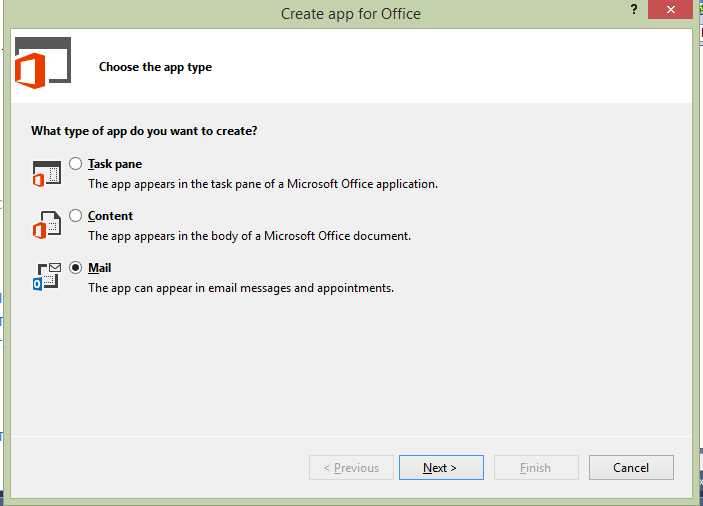
Task: Click the 'Choose the app type' heading
Action: (x=155, y=67)
